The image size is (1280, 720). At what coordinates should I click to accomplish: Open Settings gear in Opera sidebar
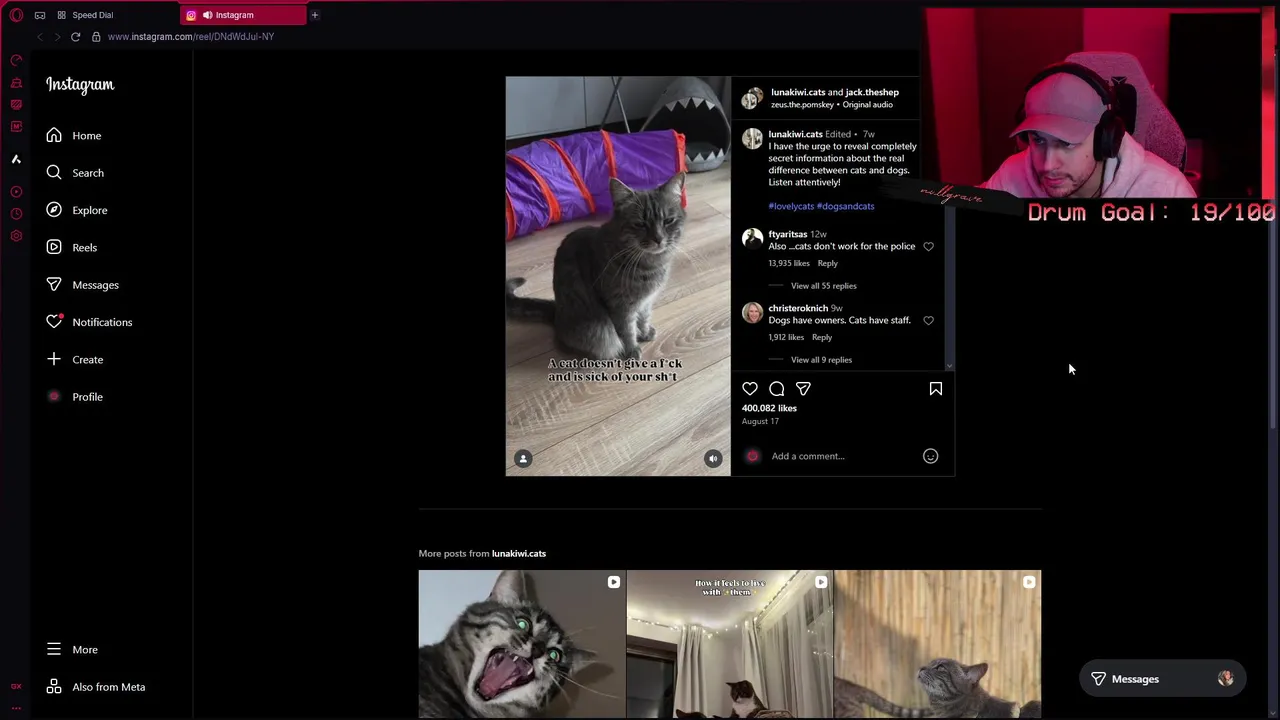16,236
